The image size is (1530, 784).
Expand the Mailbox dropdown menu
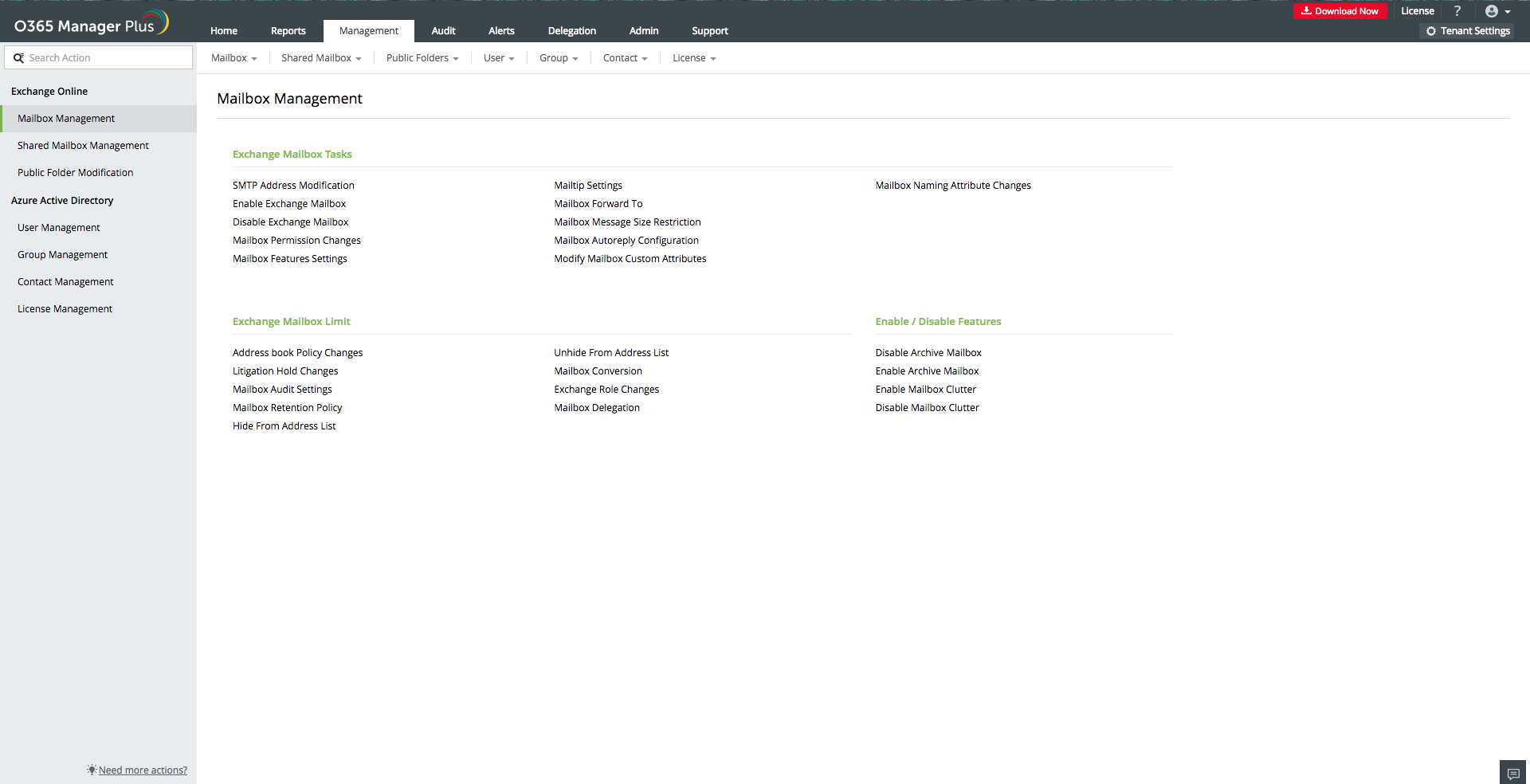tap(233, 58)
